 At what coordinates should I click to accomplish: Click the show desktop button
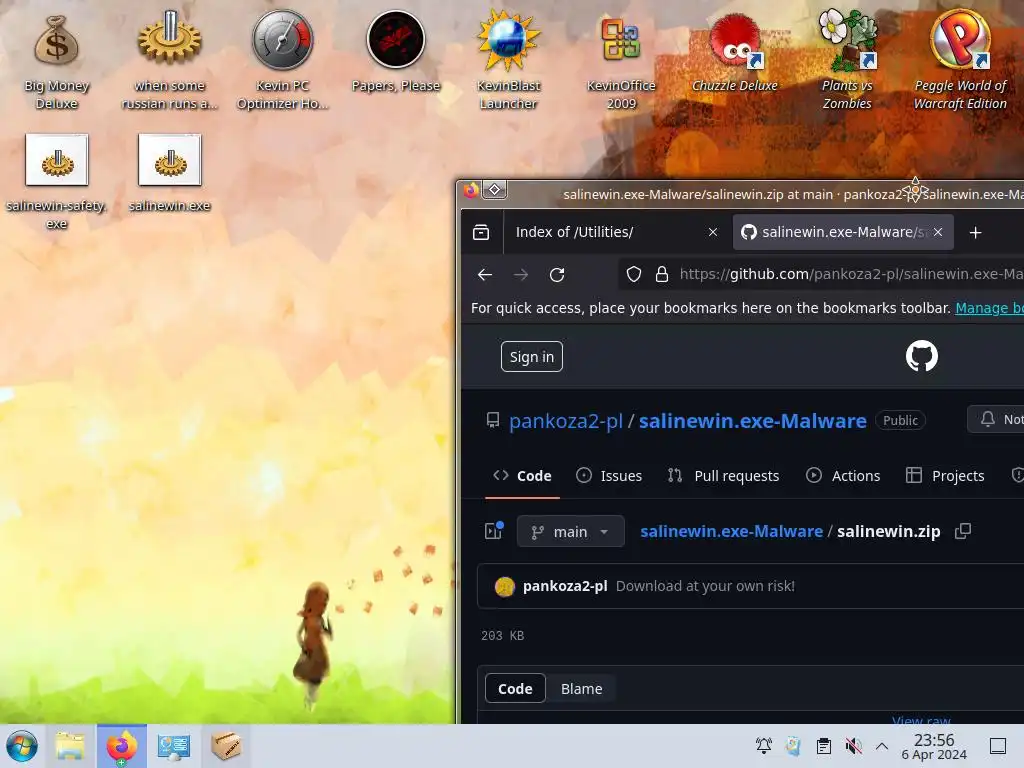pyautogui.click(x=997, y=746)
